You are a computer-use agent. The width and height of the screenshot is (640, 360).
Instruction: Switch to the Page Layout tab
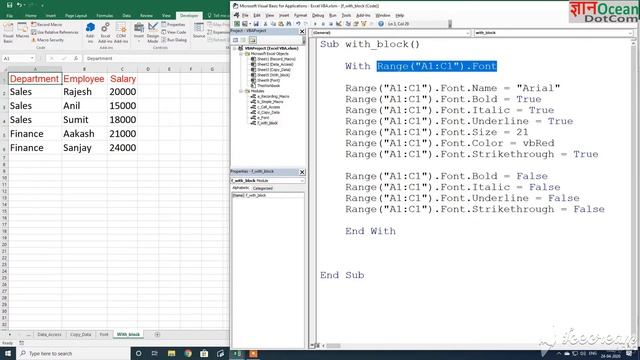76,16
